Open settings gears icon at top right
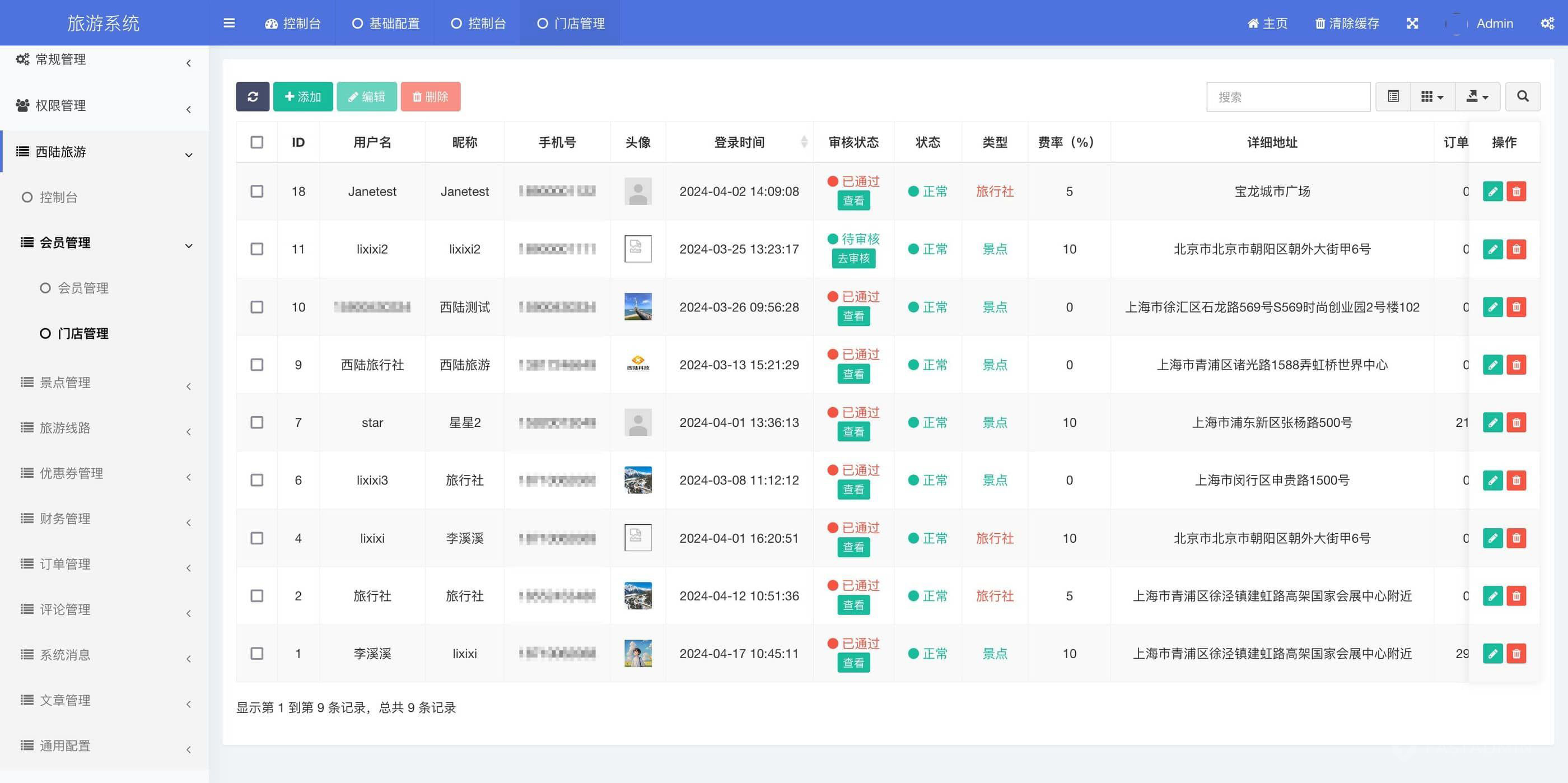Image resolution: width=1568 pixels, height=783 pixels. [1547, 23]
